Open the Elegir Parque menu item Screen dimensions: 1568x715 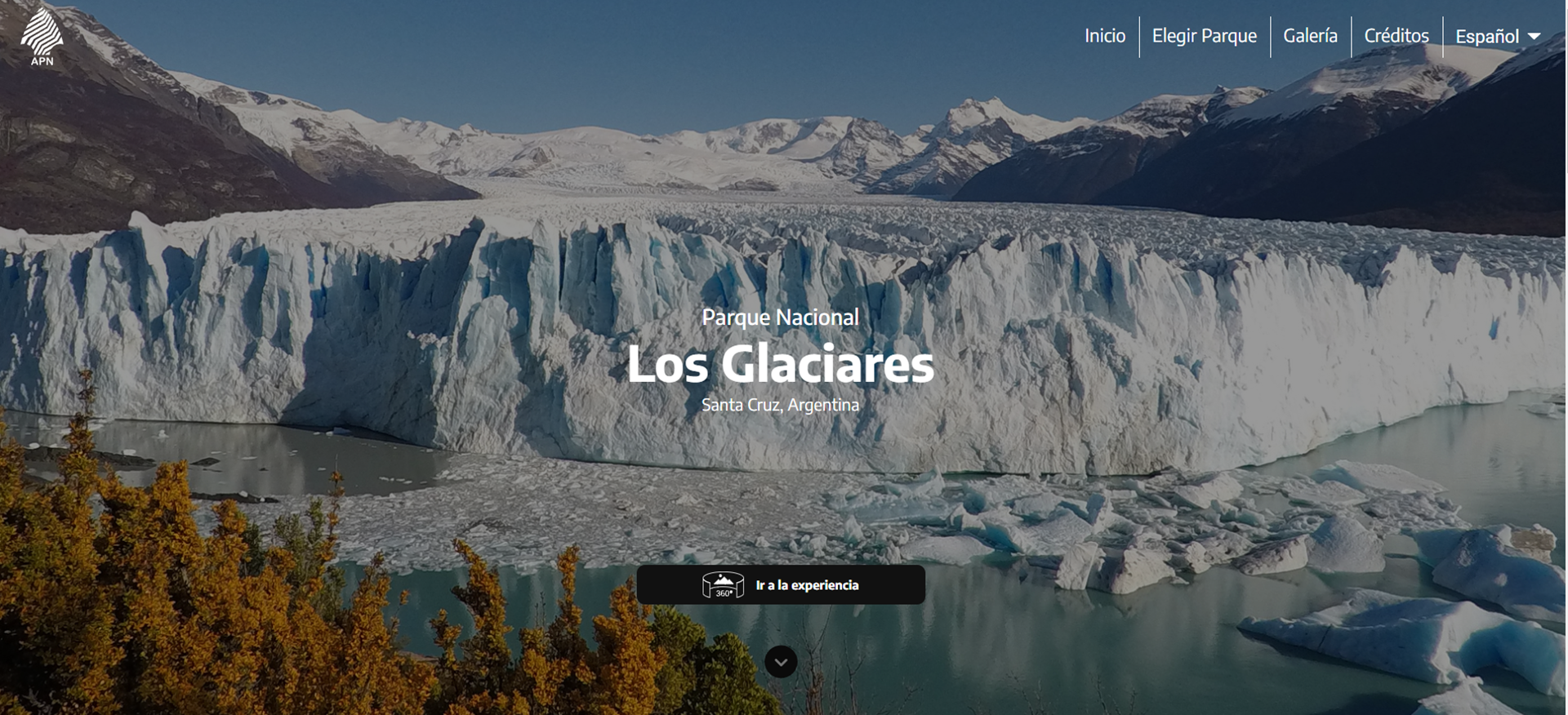[1205, 36]
